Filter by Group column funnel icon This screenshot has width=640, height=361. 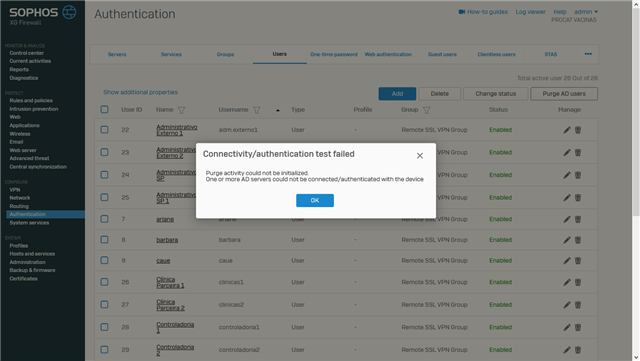pos(426,110)
